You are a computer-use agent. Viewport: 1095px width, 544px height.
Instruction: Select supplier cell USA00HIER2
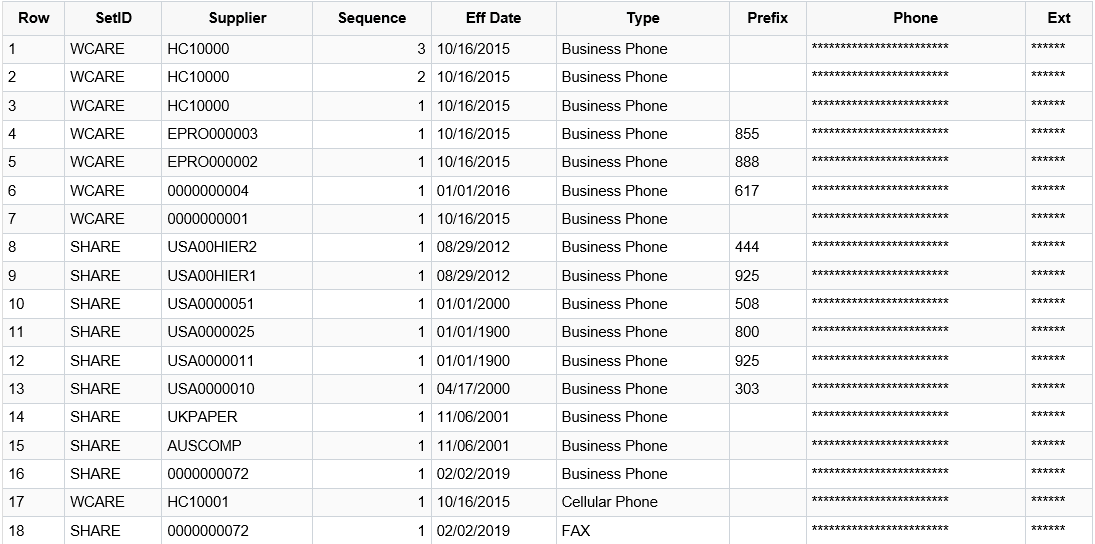pos(237,247)
